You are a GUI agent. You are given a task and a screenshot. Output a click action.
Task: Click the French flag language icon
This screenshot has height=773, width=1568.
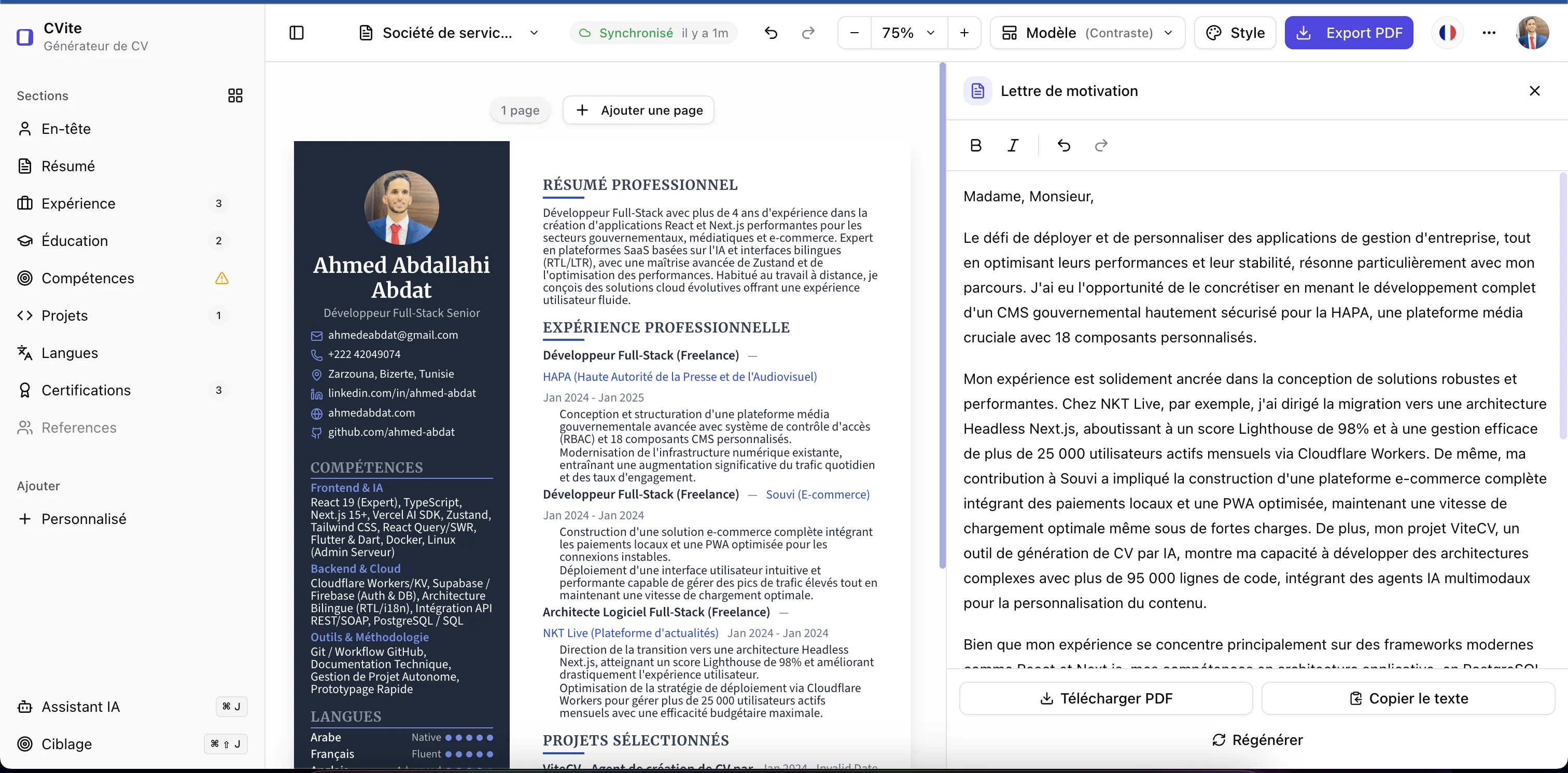tap(1448, 33)
